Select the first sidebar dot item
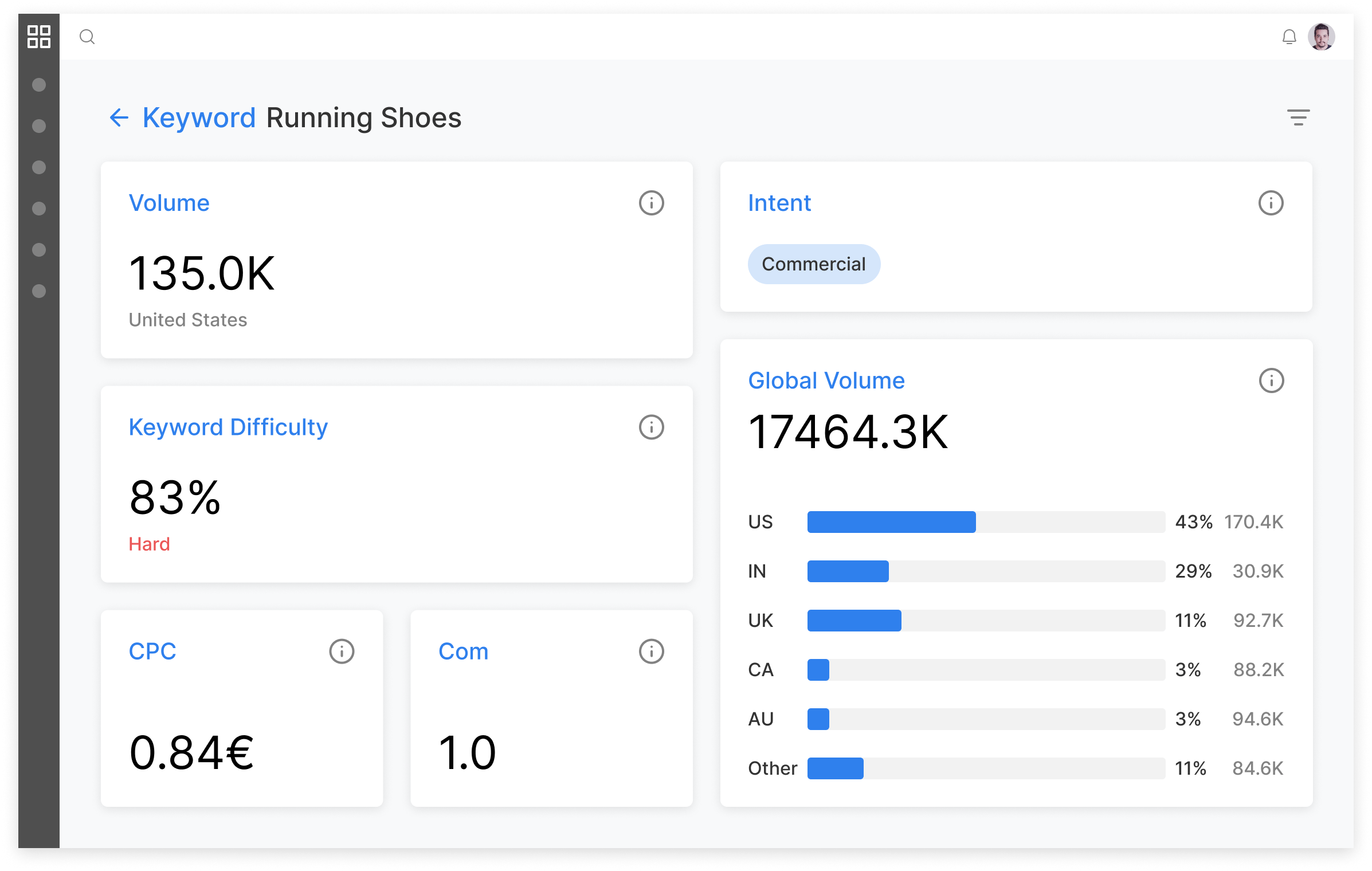This screenshot has width=1372, height=871. (39, 85)
